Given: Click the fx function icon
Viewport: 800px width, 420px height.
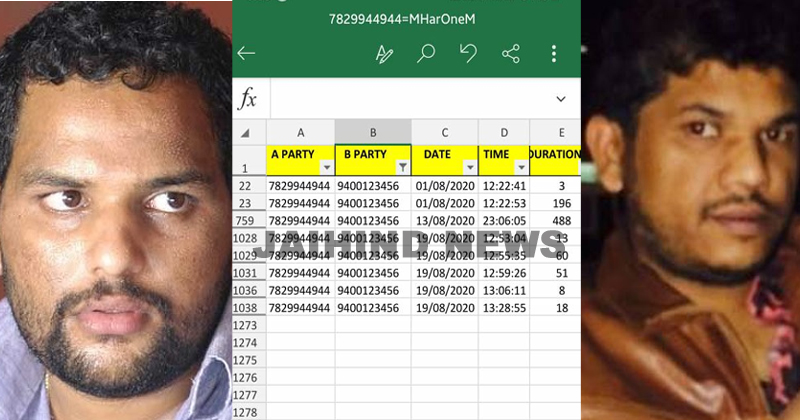Looking at the screenshot, I should tap(247, 98).
